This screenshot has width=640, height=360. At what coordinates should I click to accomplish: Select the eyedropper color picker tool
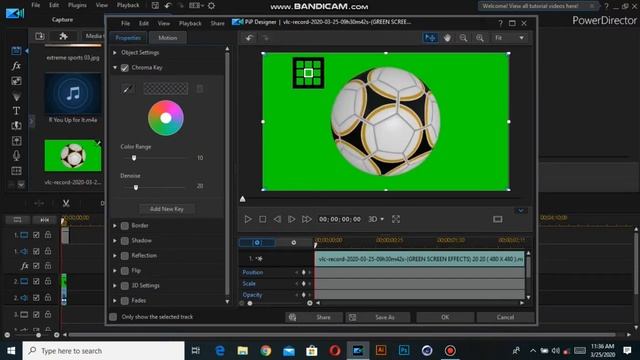(x=127, y=89)
